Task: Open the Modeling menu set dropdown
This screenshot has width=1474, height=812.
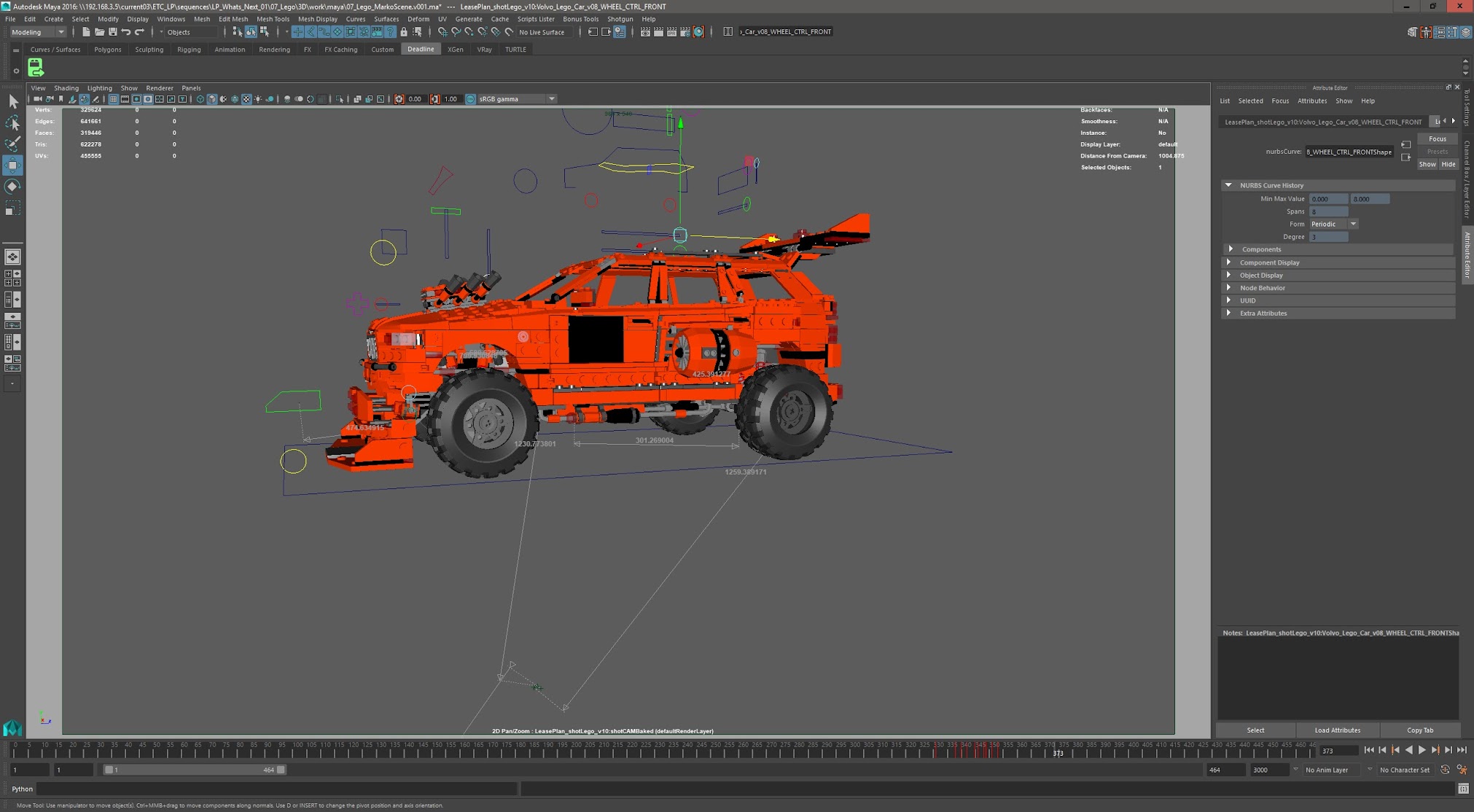Action: (38, 32)
